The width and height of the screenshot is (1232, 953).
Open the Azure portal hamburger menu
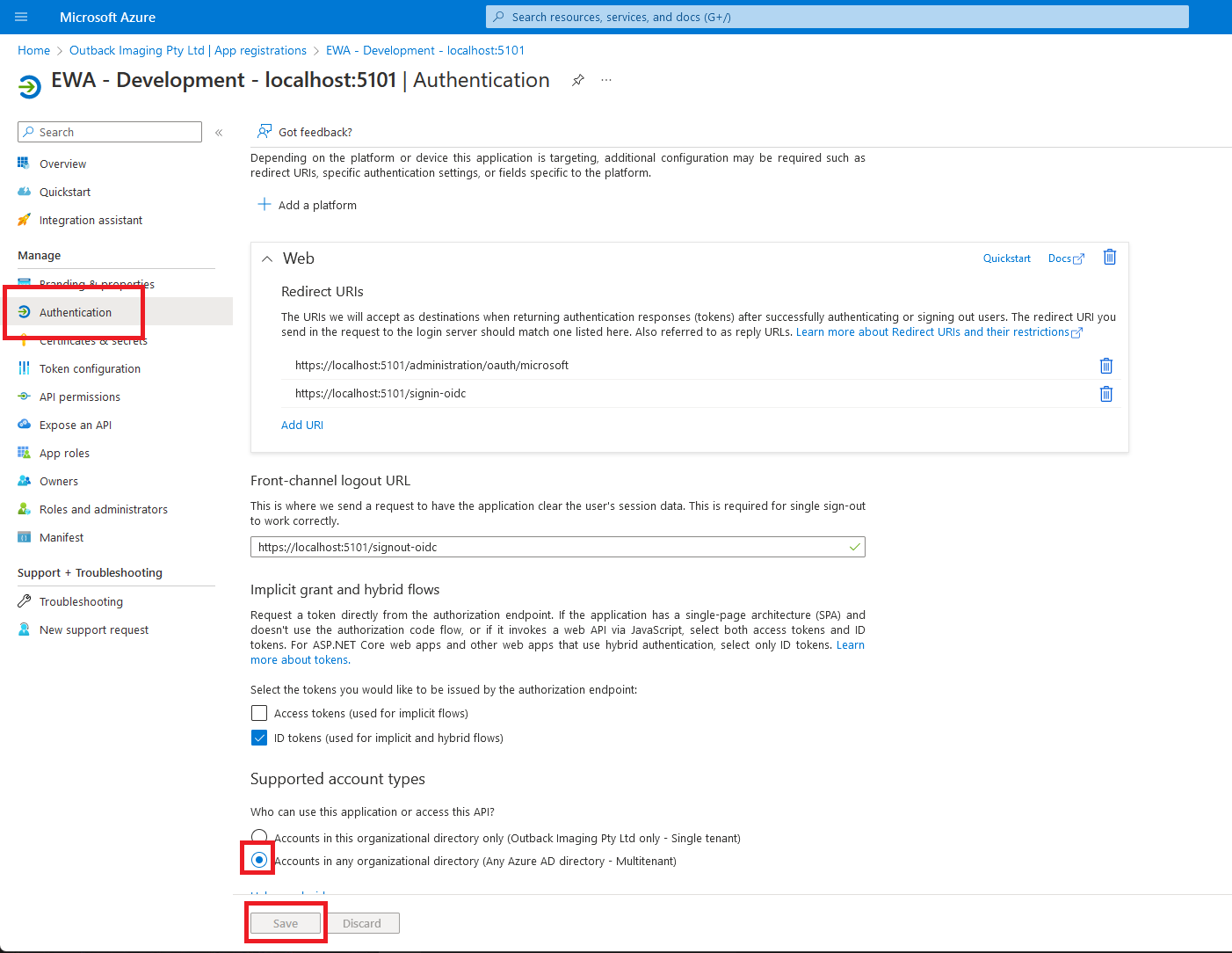(x=21, y=17)
